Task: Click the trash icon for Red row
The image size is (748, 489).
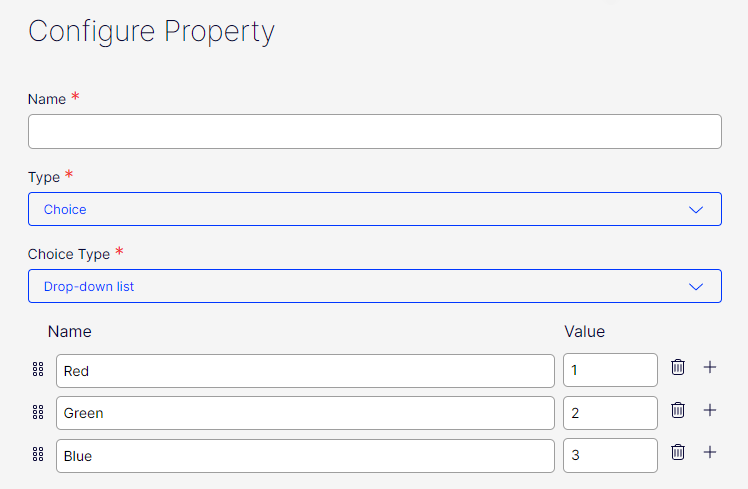Action: pos(678,368)
